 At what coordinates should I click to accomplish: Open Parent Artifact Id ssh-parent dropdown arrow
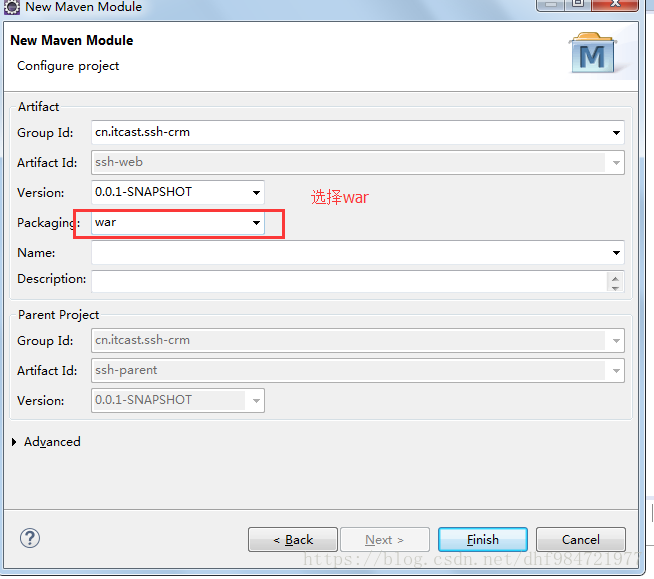pyautogui.click(x=616, y=371)
